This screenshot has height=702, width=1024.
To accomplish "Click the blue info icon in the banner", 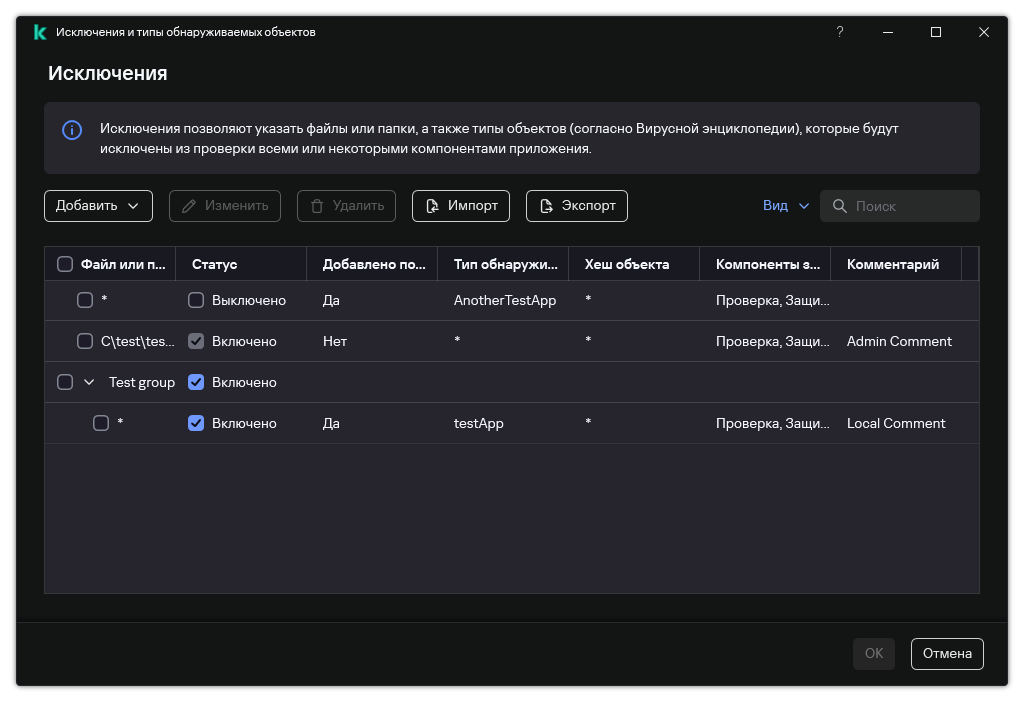I will (x=72, y=130).
